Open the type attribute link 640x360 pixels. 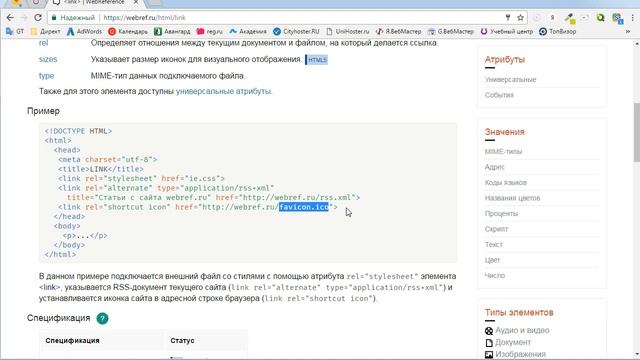[x=46, y=76]
